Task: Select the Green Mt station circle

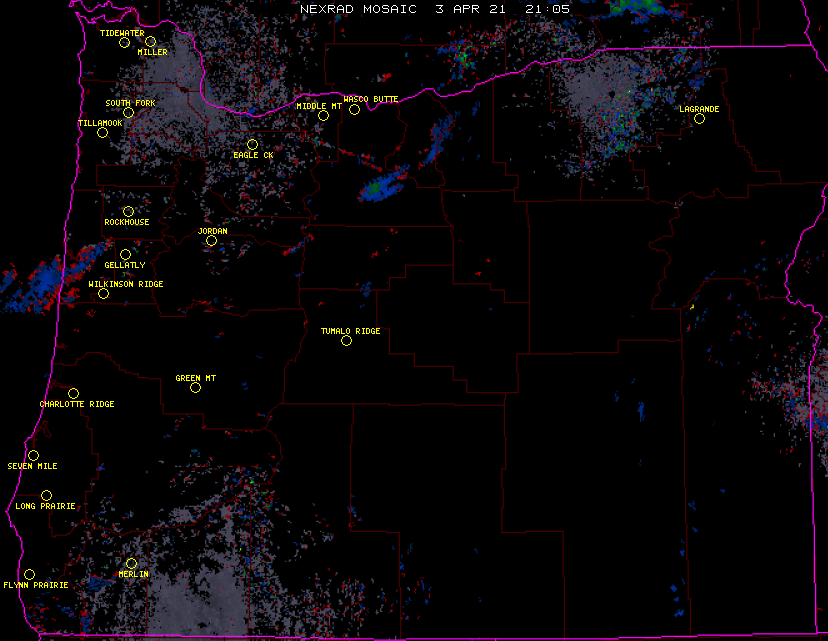Action: pyautogui.click(x=195, y=387)
